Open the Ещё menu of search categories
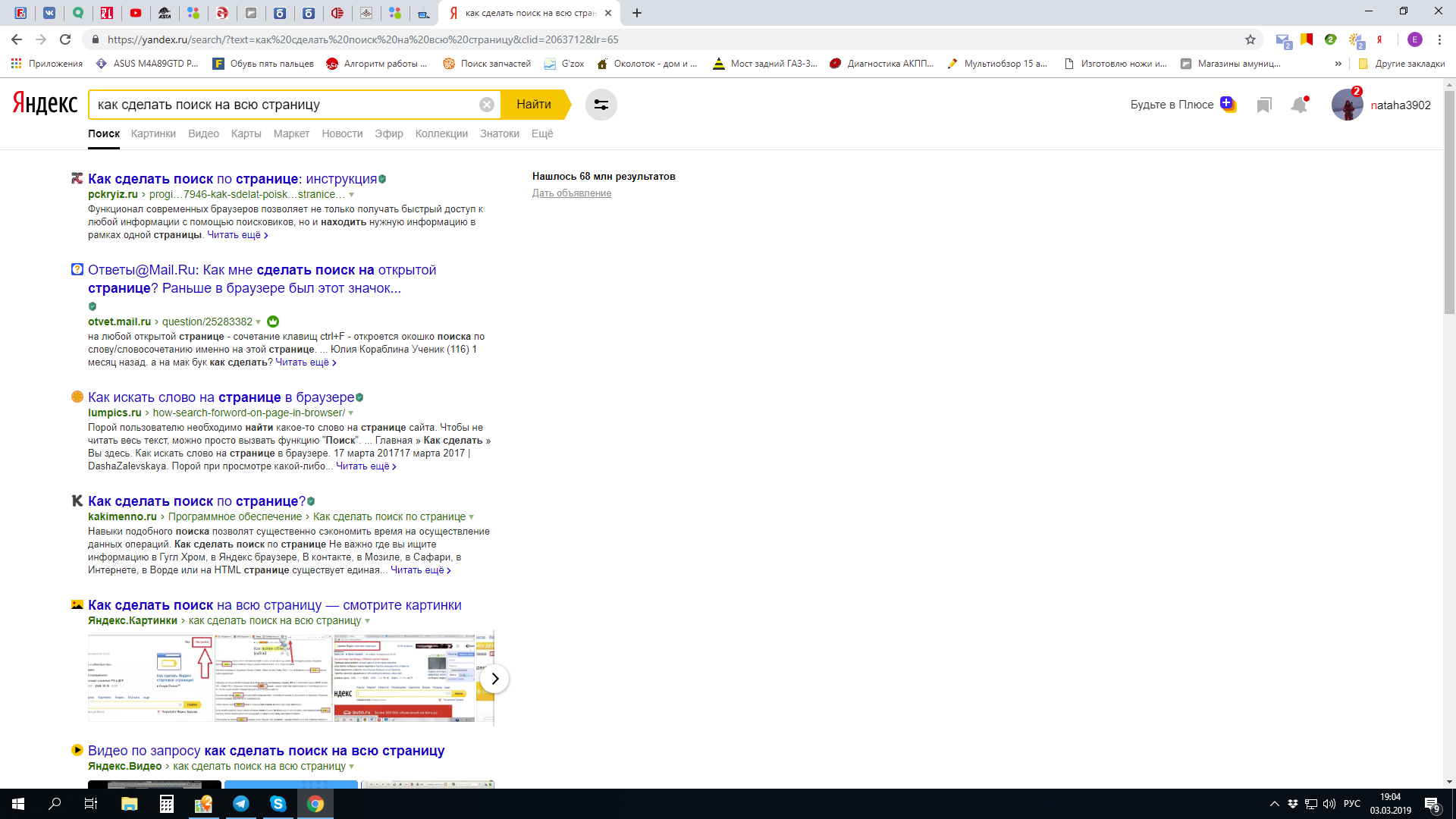This screenshot has width=1456, height=819. coord(541,133)
